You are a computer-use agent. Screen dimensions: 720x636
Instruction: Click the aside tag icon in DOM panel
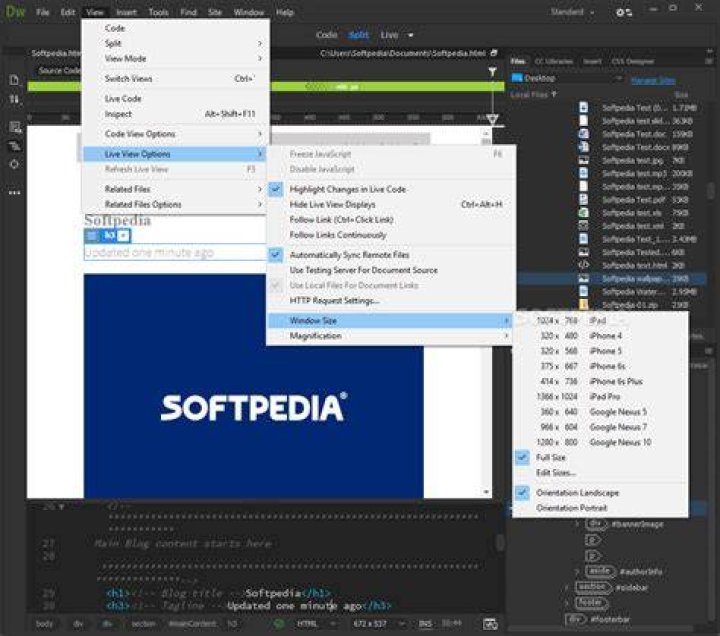pos(600,571)
